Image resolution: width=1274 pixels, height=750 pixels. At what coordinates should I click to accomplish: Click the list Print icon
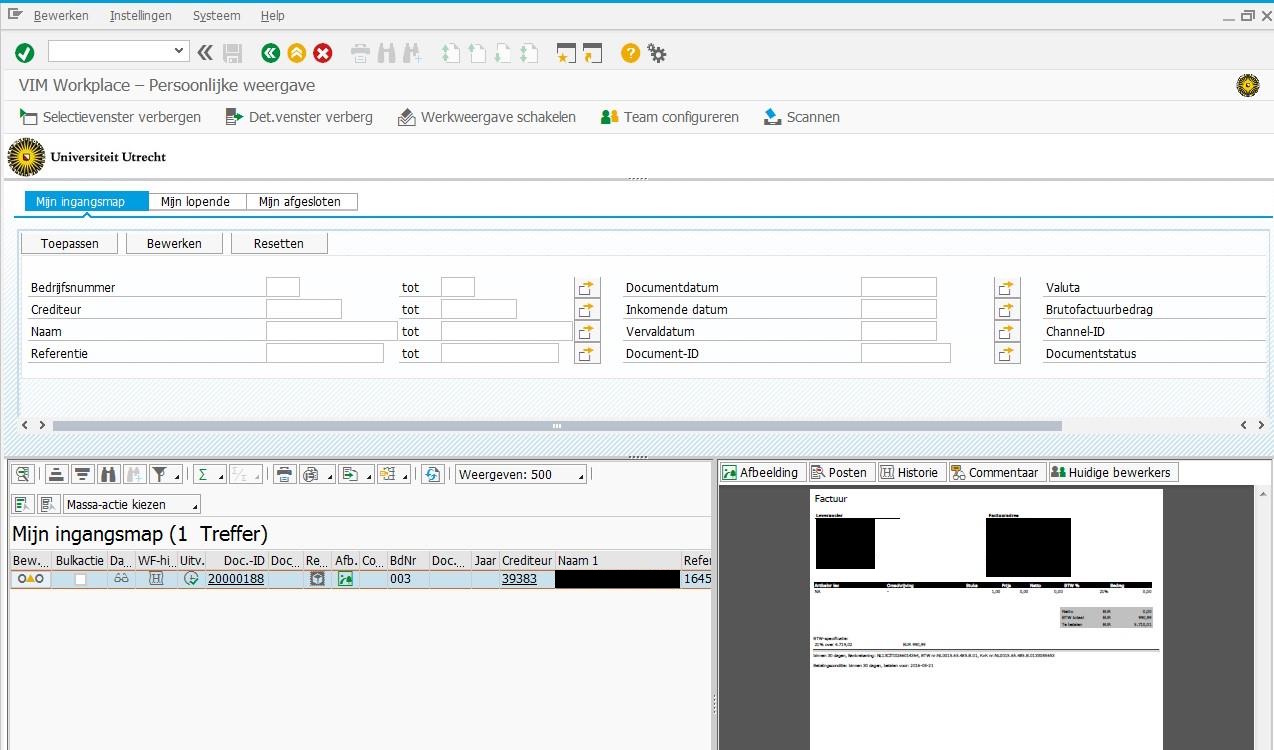[x=285, y=474]
